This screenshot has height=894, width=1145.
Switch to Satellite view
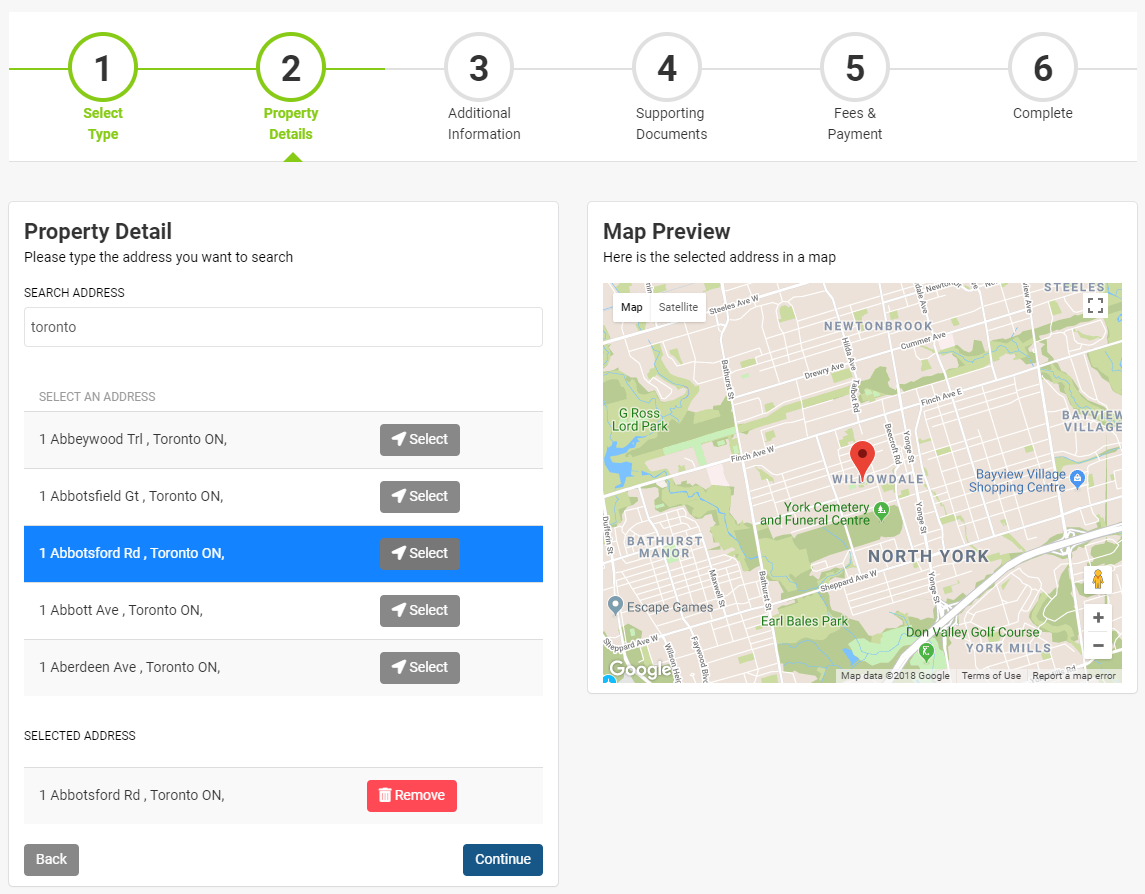point(677,307)
